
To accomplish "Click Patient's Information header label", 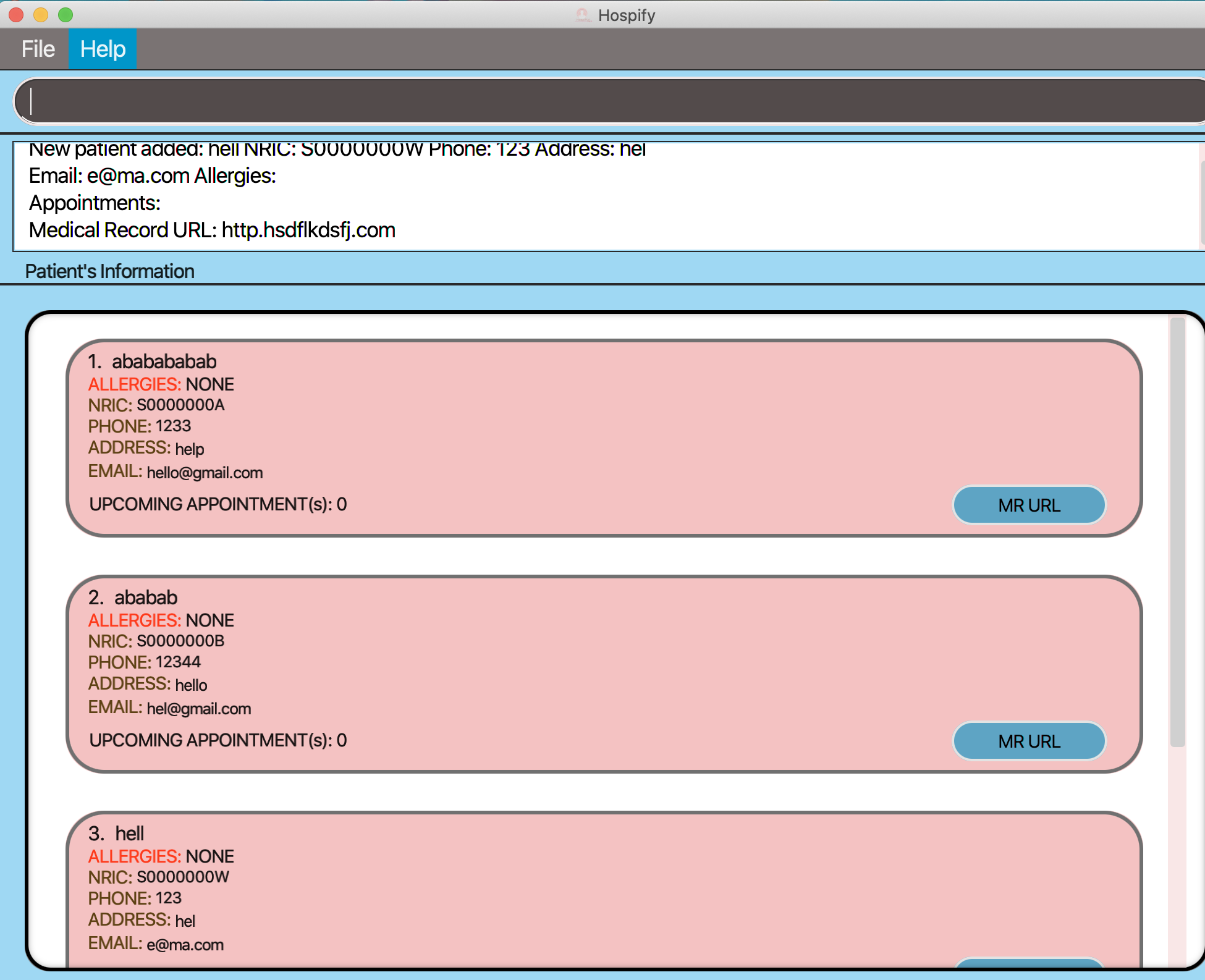I will click(109, 271).
